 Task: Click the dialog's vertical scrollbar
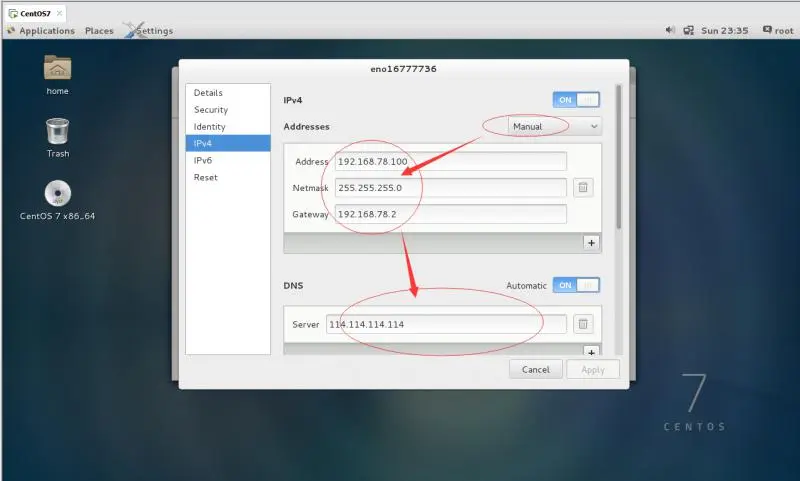[619, 156]
